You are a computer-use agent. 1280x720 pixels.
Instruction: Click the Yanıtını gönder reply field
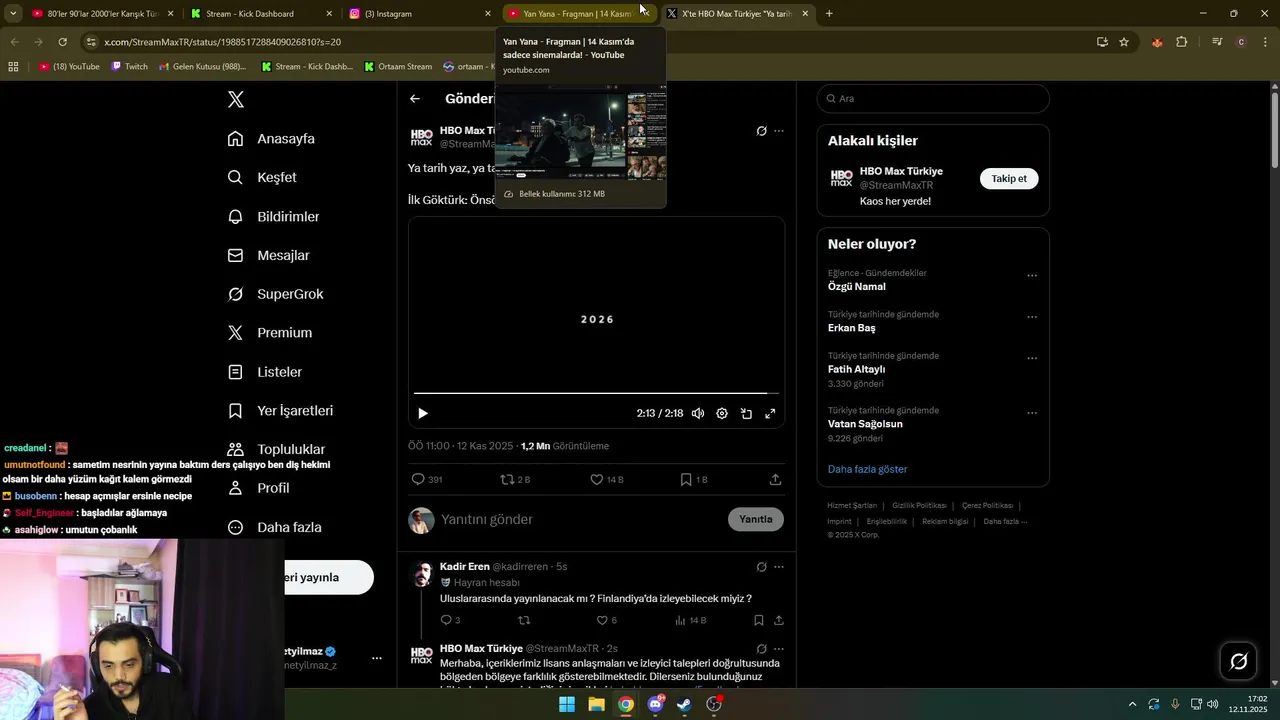coord(580,519)
